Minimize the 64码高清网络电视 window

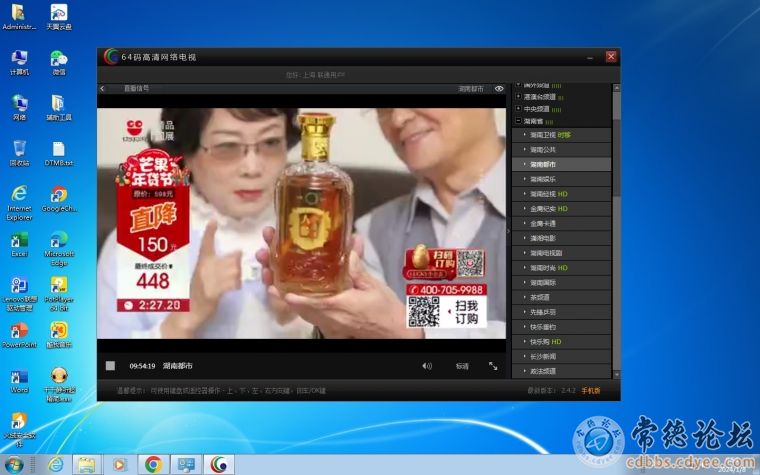590,57
